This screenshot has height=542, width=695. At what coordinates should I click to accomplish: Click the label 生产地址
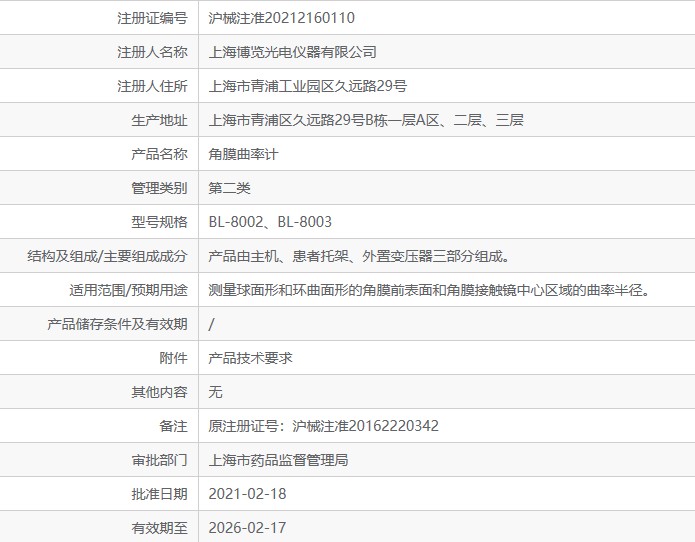point(159,120)
